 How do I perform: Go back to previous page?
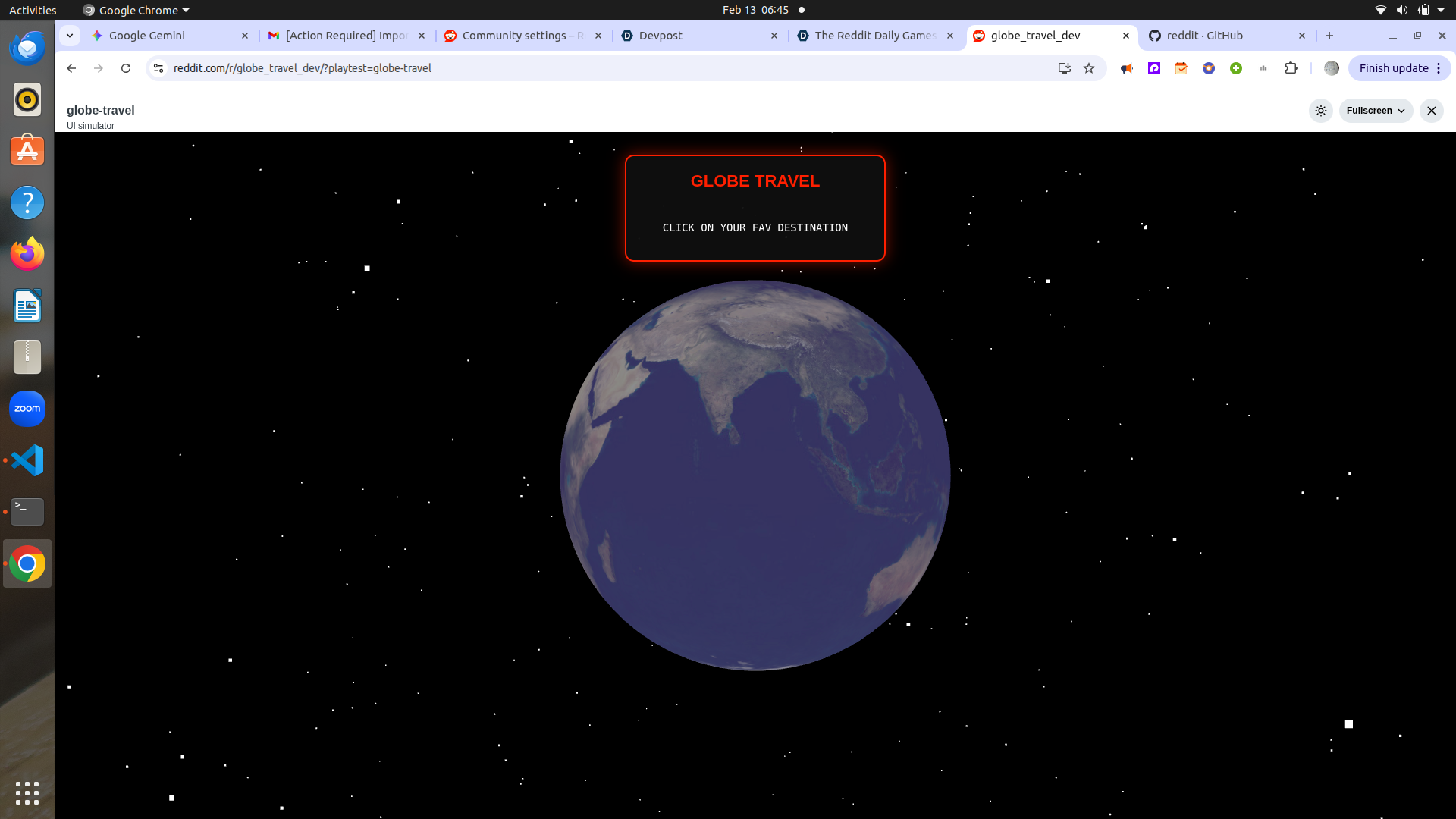pyautogui.click(x=71, y=68)
